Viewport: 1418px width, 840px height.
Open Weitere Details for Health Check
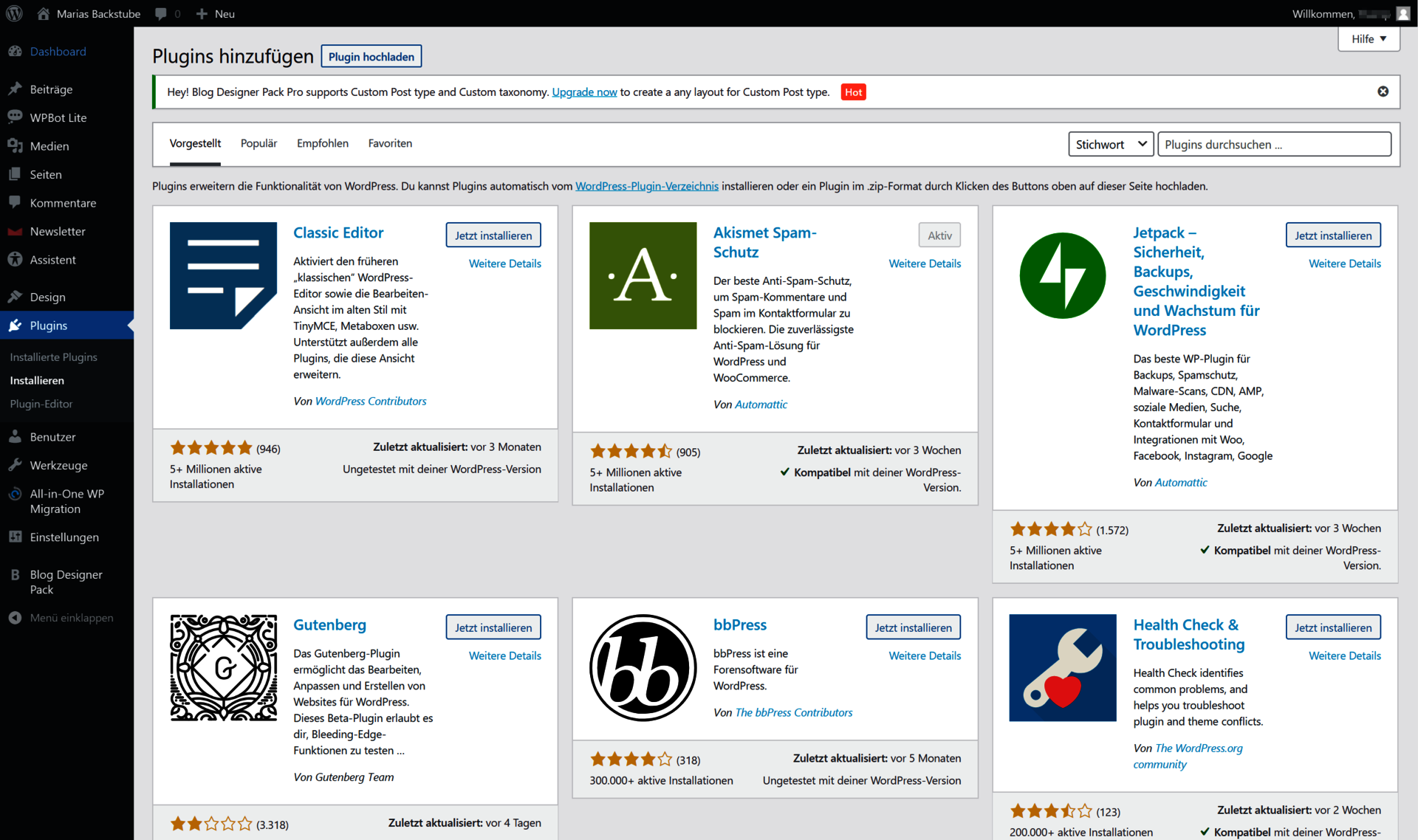coord(1345,655)
